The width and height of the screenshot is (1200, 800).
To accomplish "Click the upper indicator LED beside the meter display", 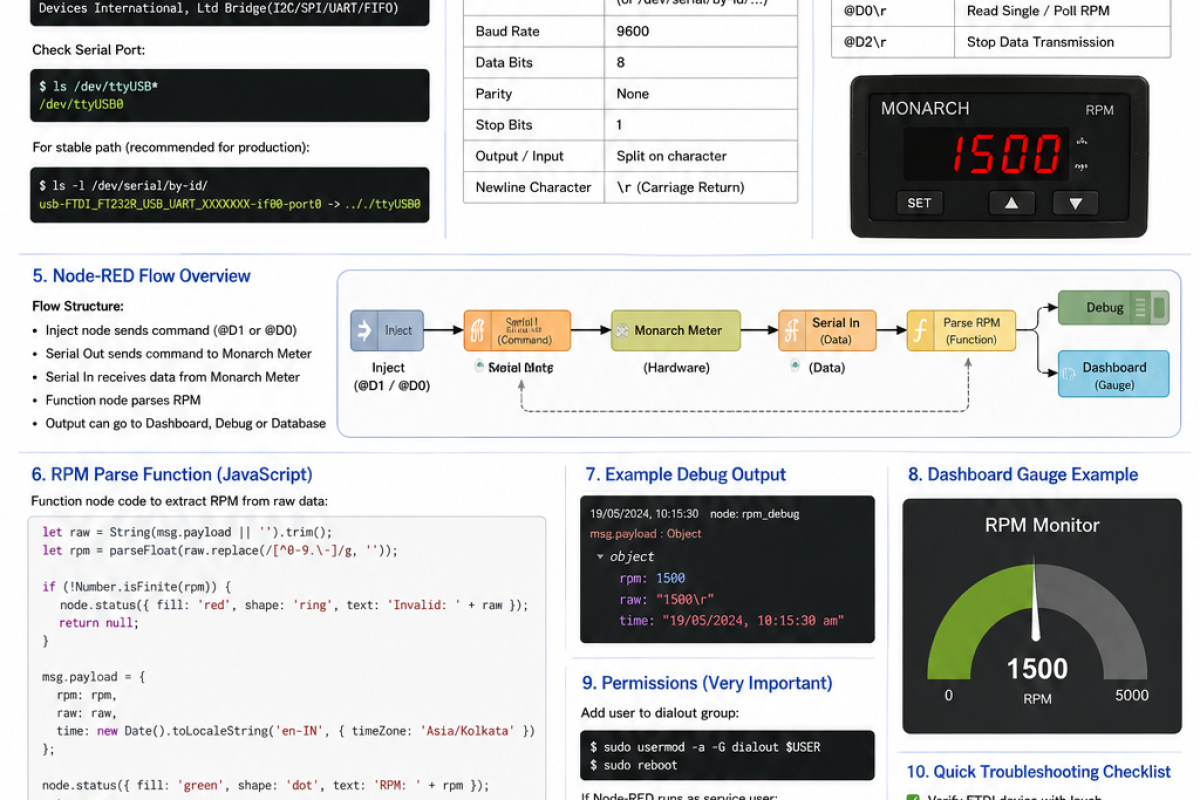I will [1080, 141].
